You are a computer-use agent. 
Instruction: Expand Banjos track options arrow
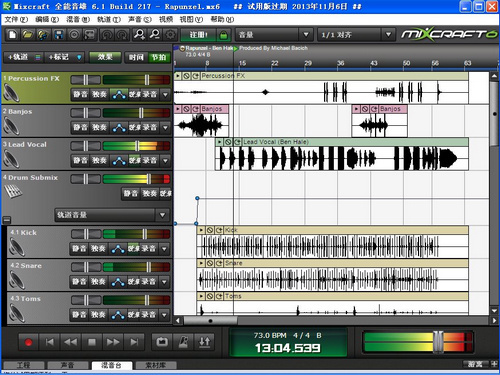[165, 128]
